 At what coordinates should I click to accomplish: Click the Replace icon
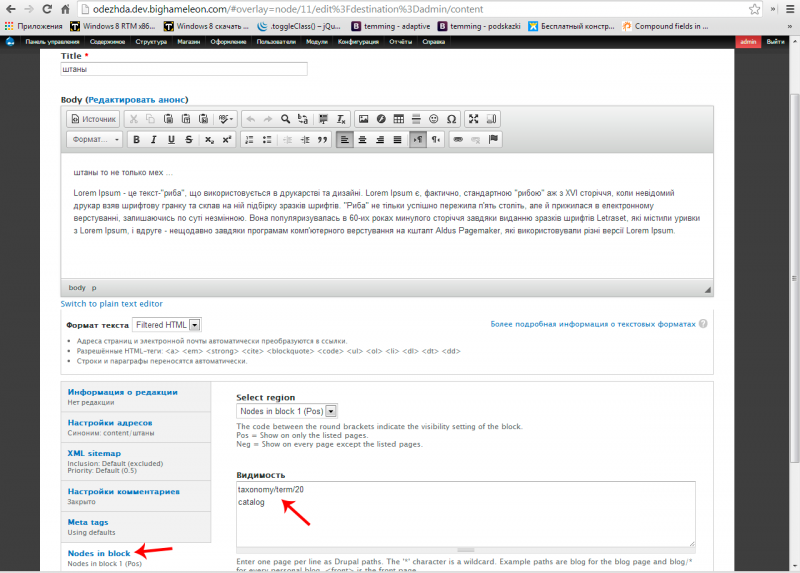click(303, 119)
